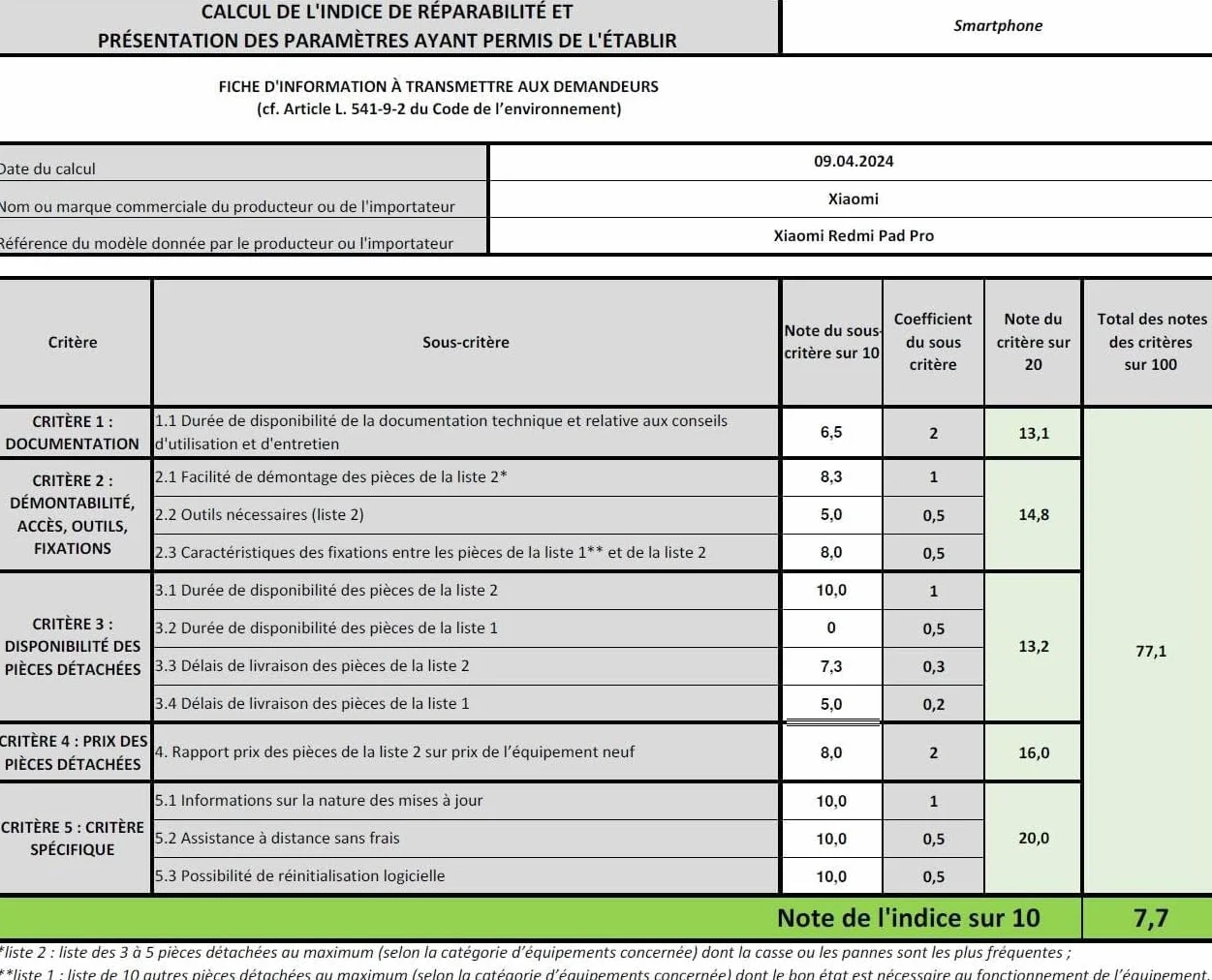Click sub-criterion 3.1 availability of list 2 parts
Screen dimensions: 1212x980
(x=466, y=590)
